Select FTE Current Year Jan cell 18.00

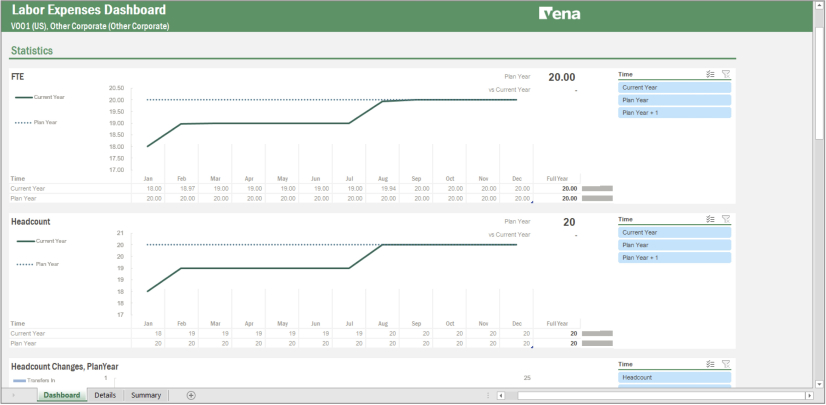[148, 189]
